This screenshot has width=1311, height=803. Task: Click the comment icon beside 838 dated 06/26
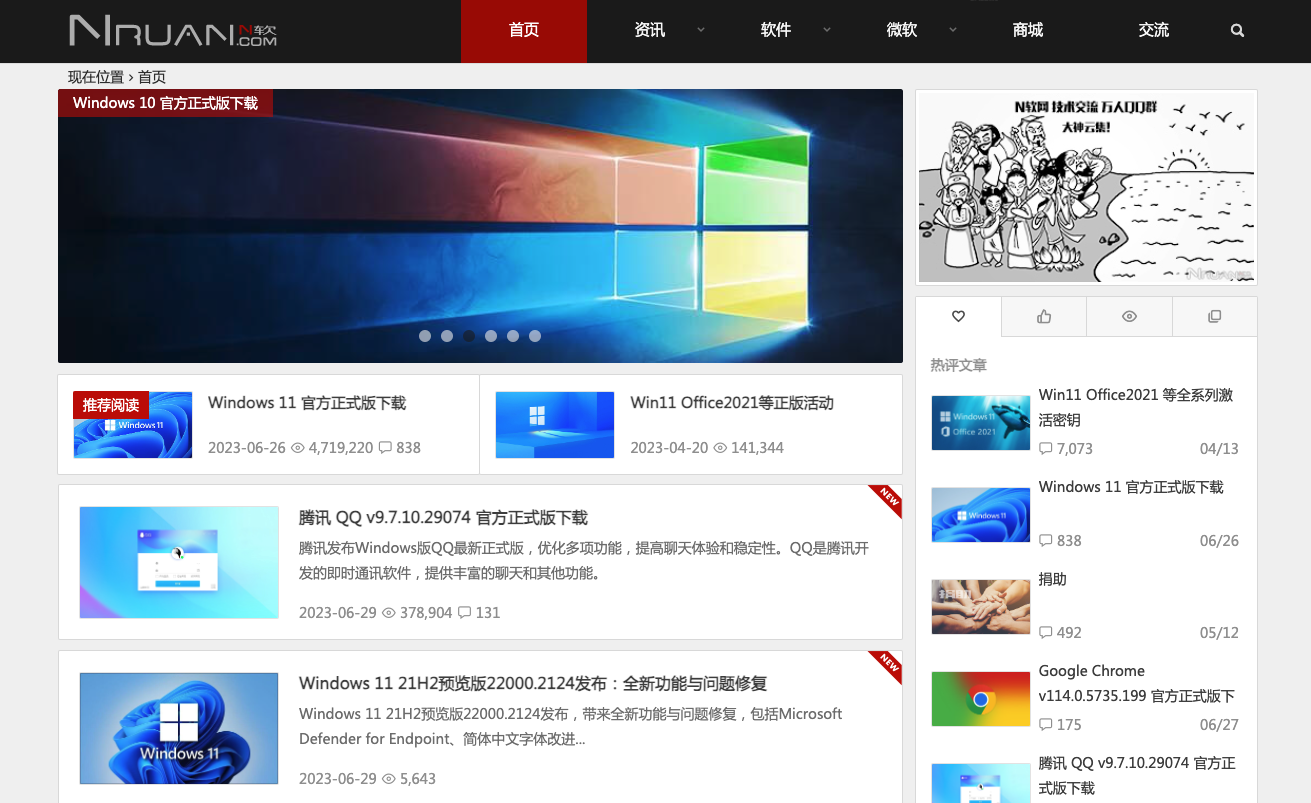click(x=1046, y=541)
